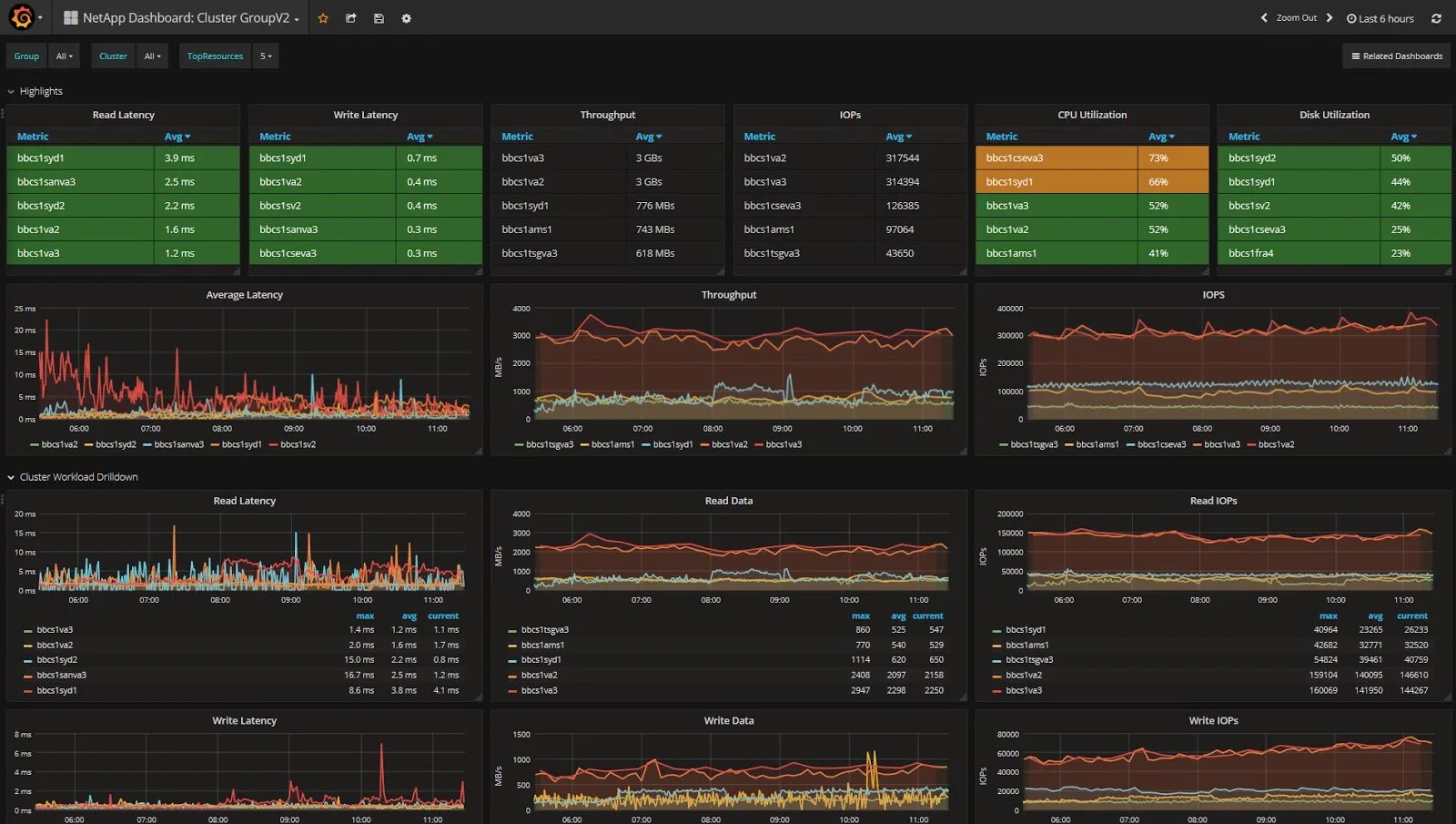Open the CPU Utilization panel title menu

click(x=1092, y=115)
